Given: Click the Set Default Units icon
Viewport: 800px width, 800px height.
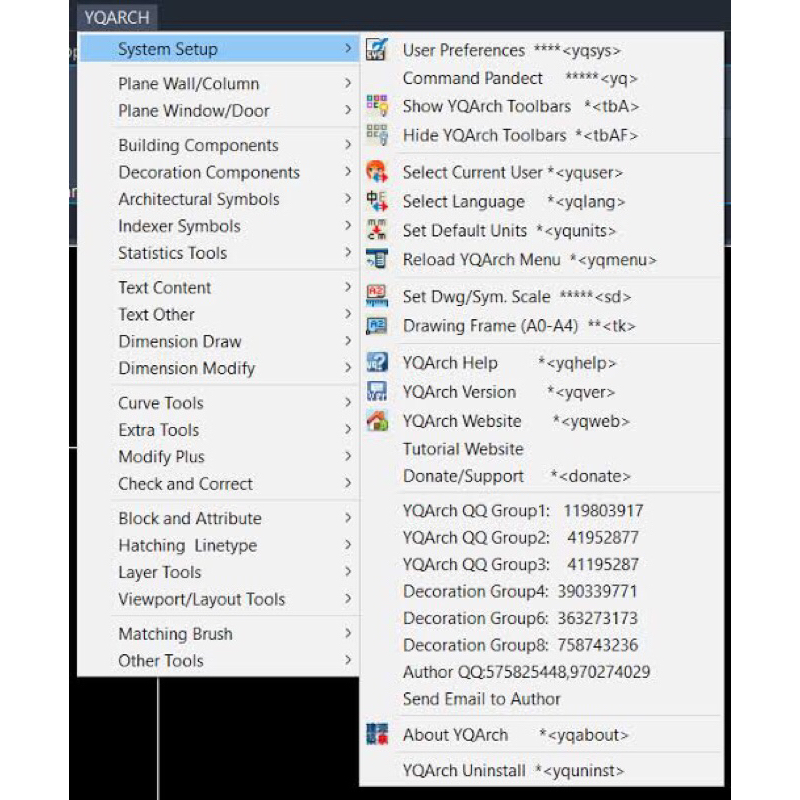Looking at the screenshot, I should [377, 230].
